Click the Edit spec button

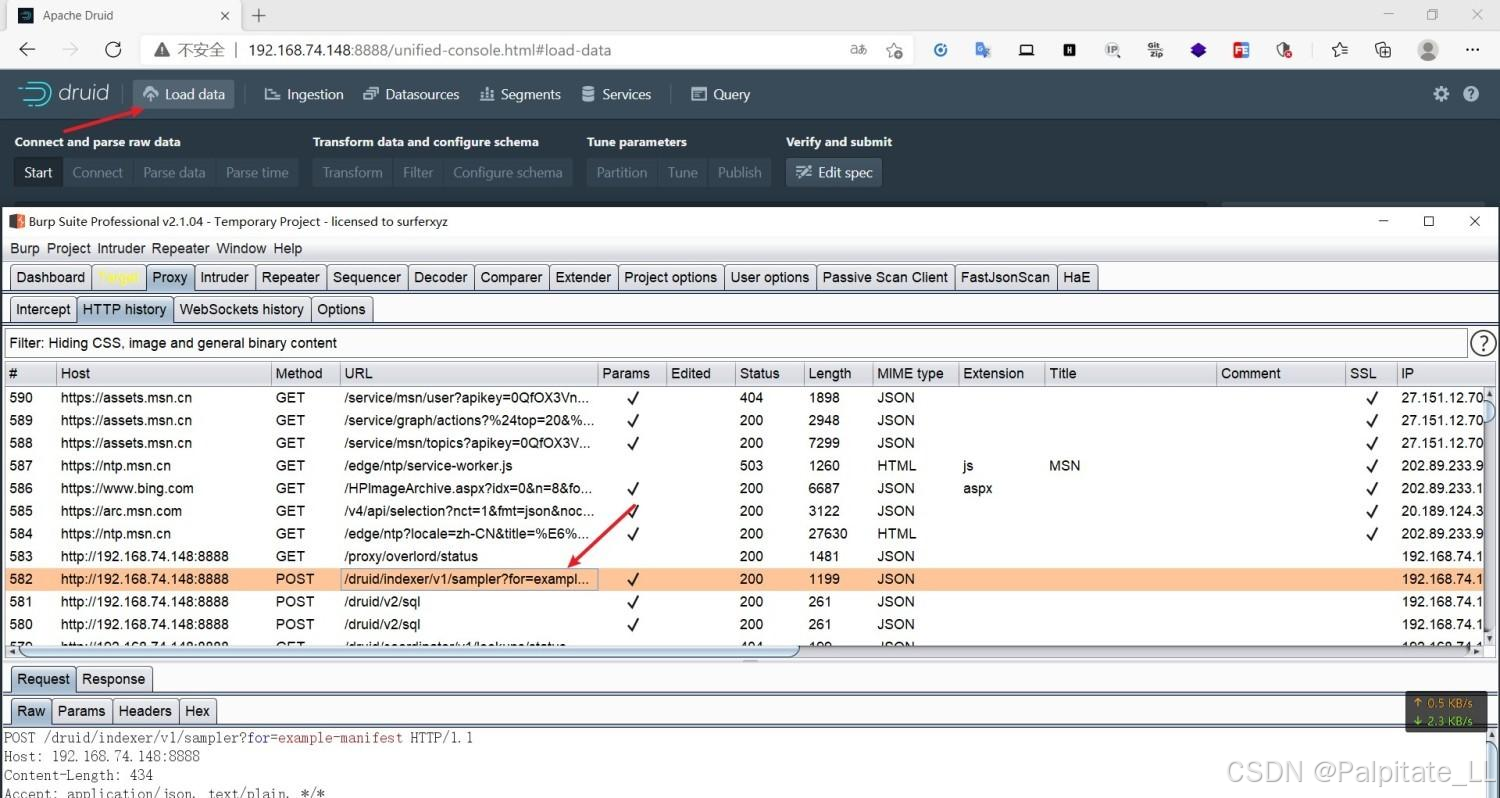pos(833,172)
